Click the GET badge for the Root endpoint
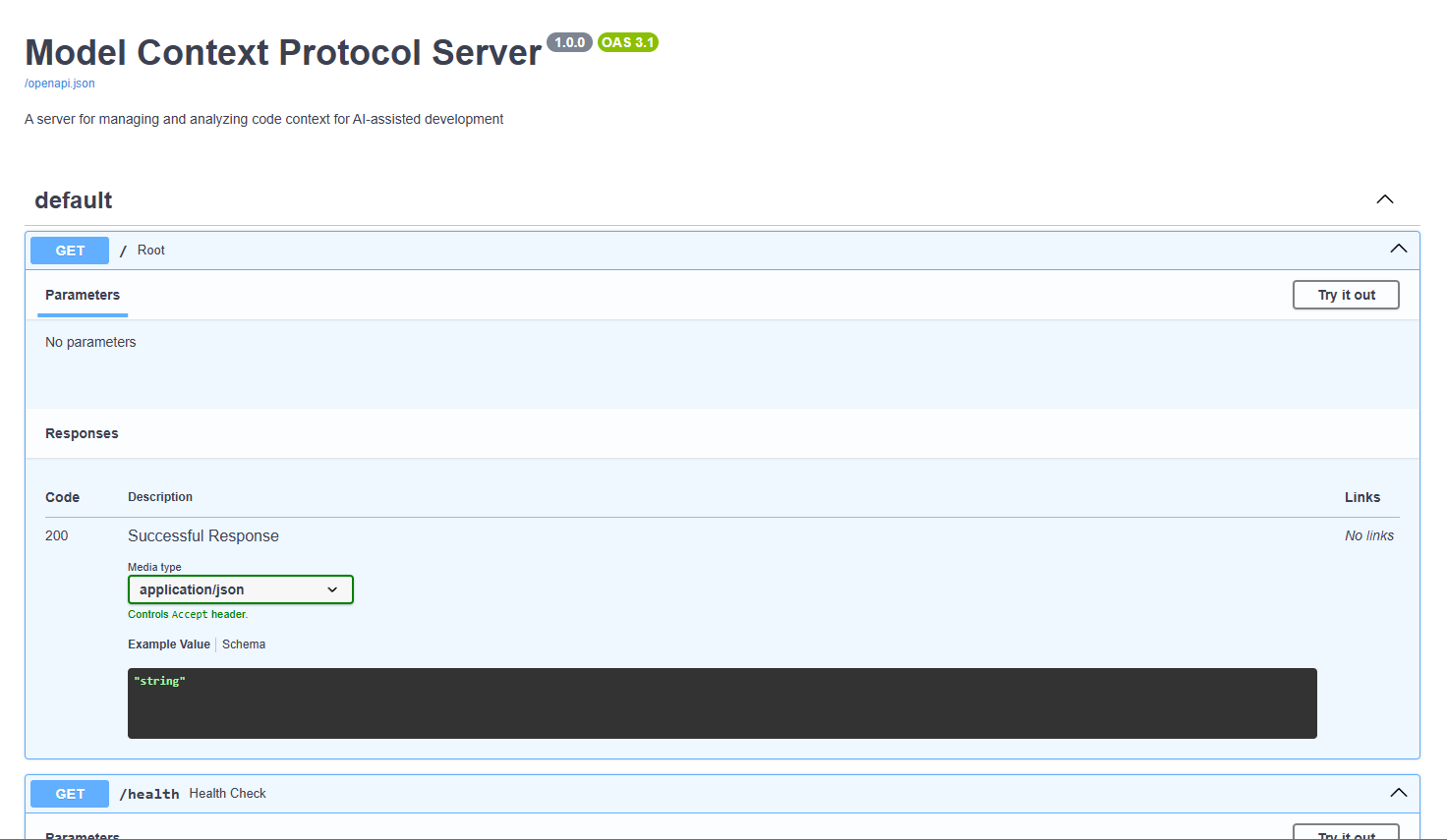The image size is (1447, 840). pyautogui.click(x=69, y=250)
